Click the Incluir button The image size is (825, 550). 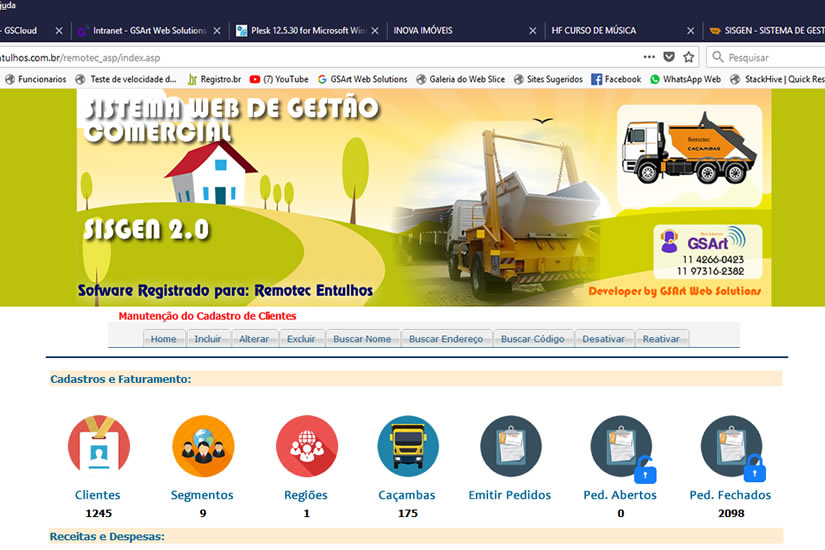point(208,339)
